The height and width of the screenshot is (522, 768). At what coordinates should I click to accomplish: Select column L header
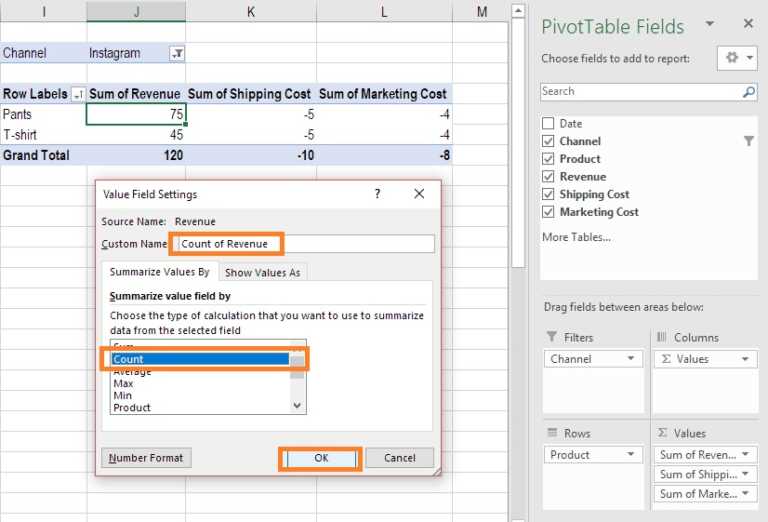click(384, 11)
